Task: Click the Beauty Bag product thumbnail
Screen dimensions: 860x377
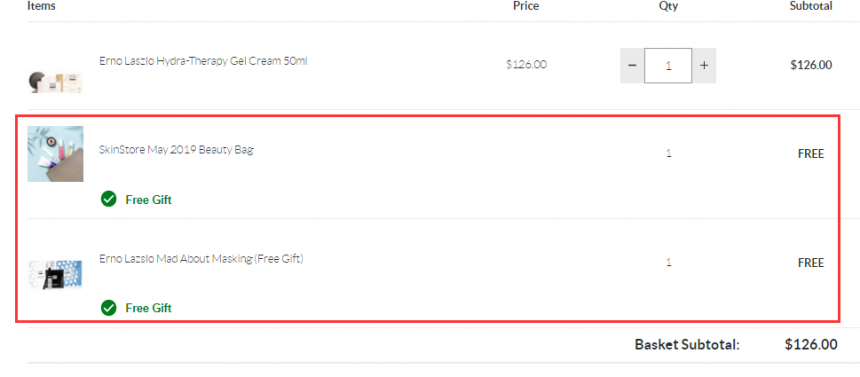Action: point(55,154)
